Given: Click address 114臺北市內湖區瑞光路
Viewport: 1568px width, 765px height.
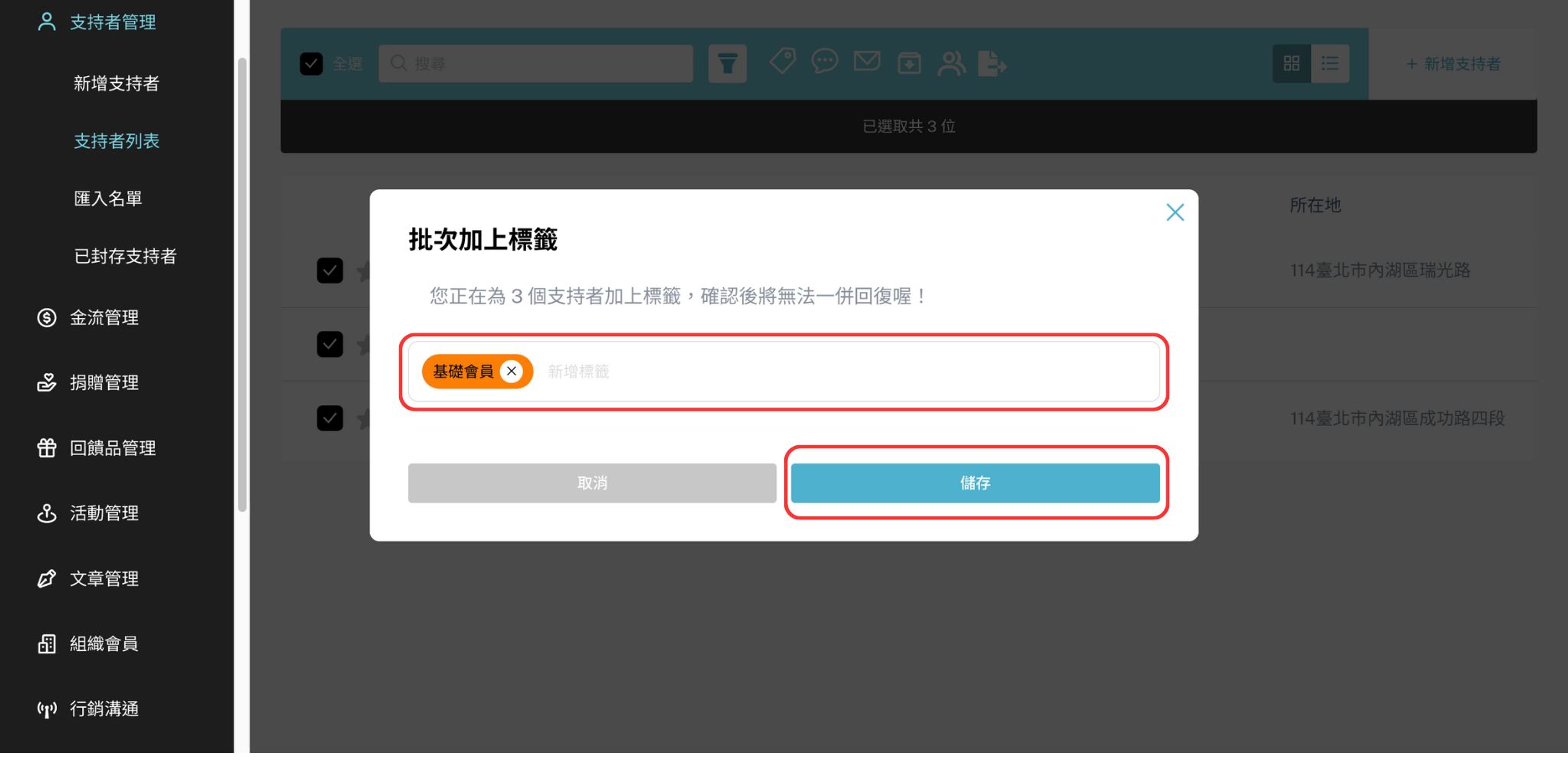Looking at the screenshot, I should click(x=1380, y=270).
